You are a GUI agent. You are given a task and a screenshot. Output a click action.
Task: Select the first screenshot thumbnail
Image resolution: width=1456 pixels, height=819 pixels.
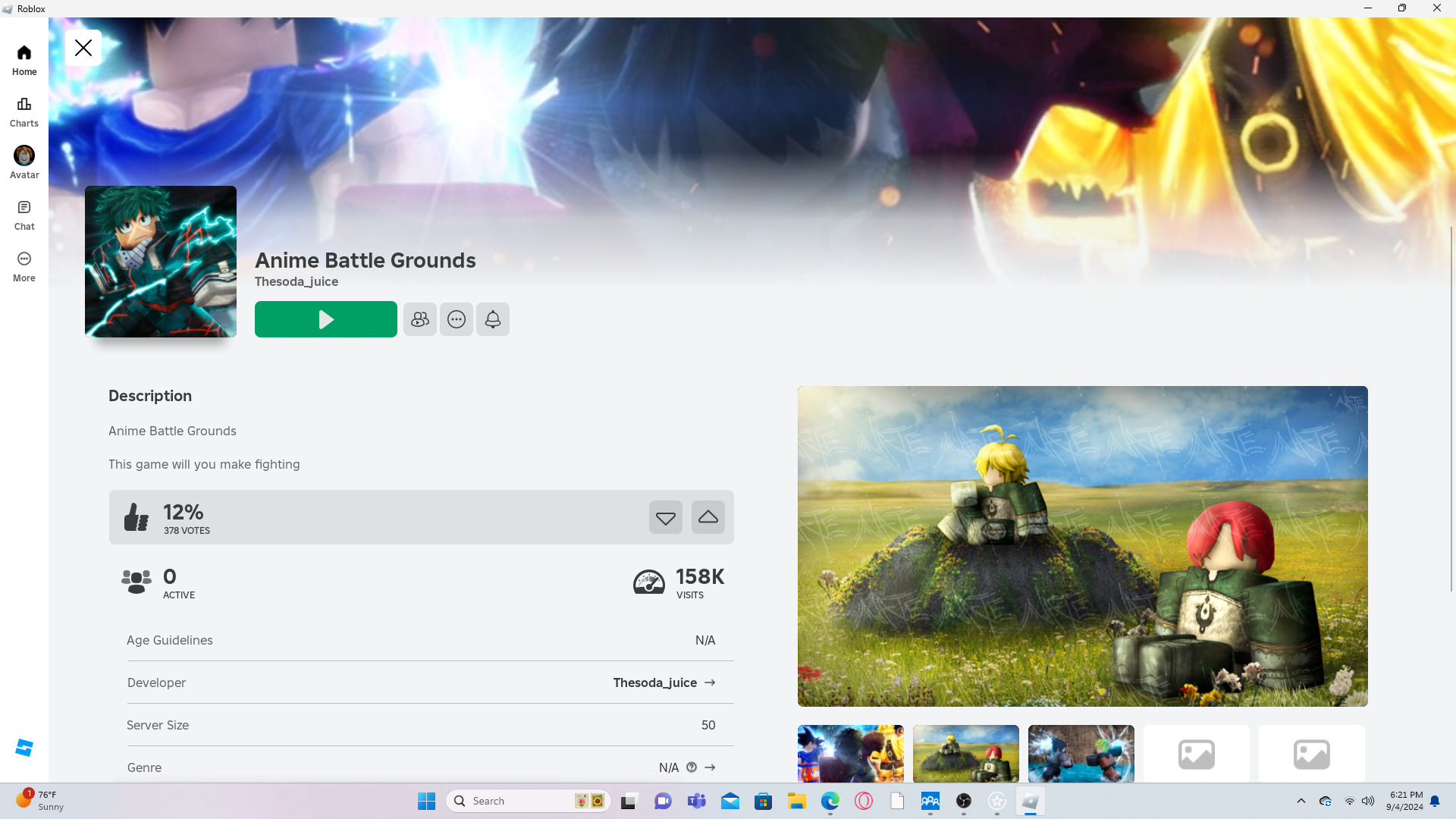pyautogui.click(x=850, y=753)
